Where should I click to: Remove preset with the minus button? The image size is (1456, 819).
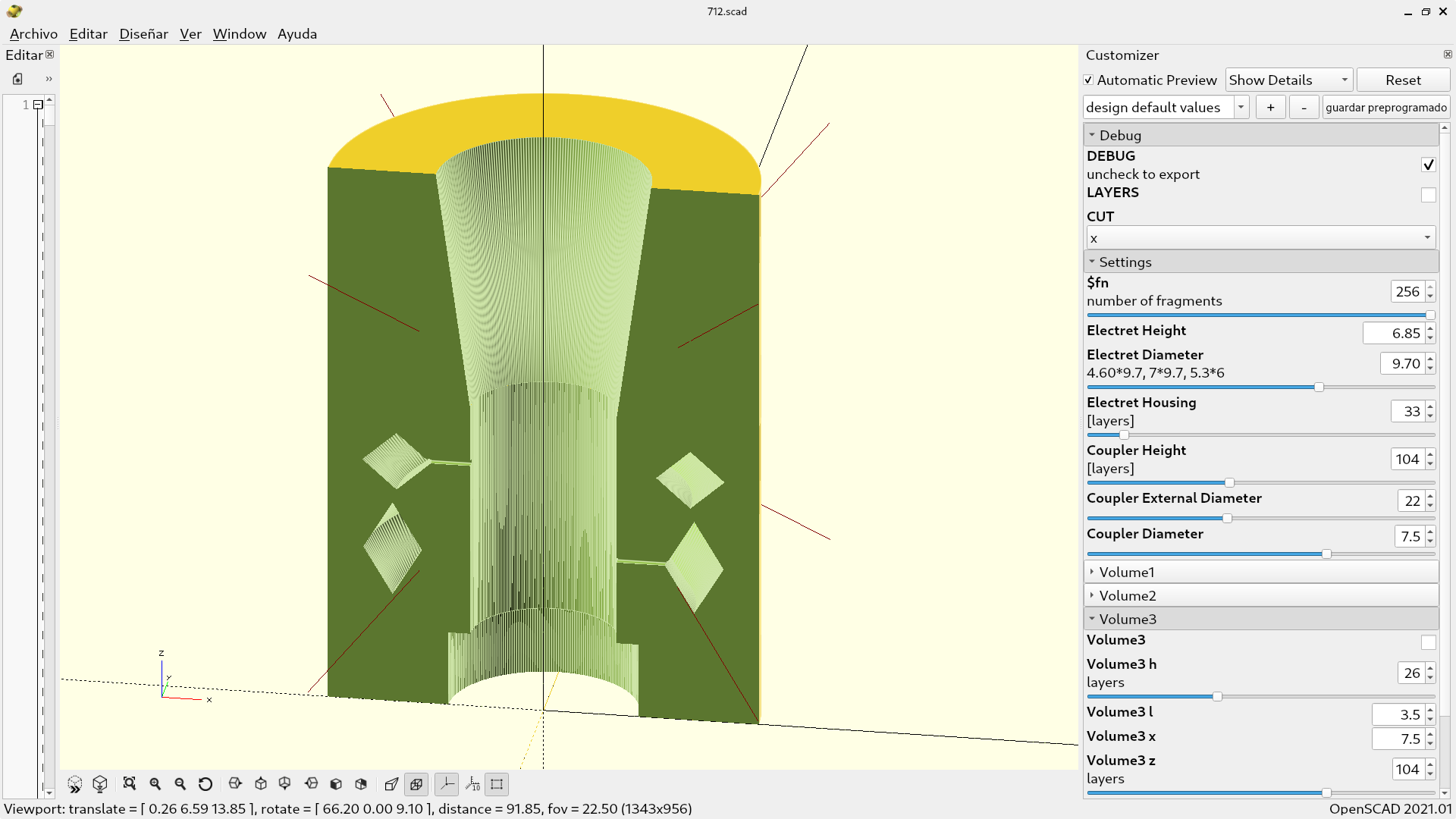point(1304,108)
